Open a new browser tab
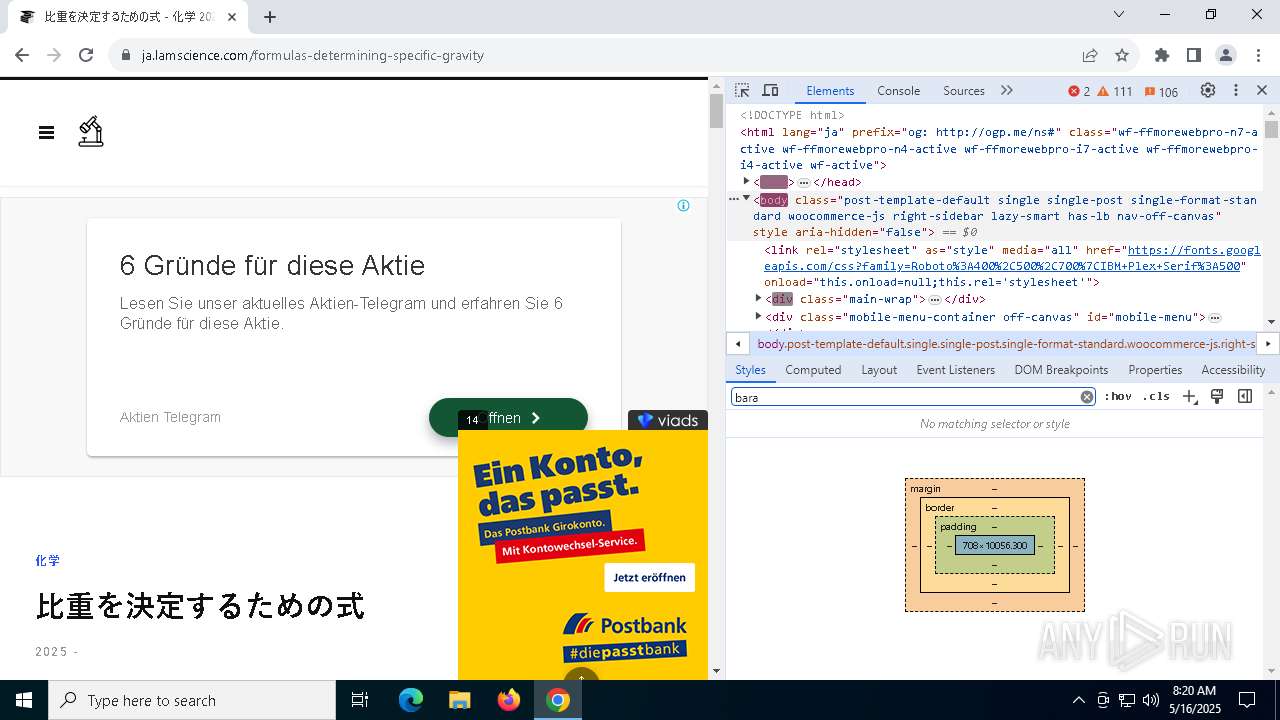 pos(270,17)
